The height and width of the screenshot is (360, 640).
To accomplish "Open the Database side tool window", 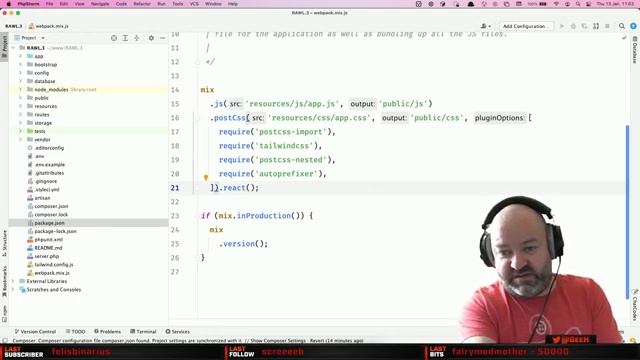I will click(x=635, y=50).
